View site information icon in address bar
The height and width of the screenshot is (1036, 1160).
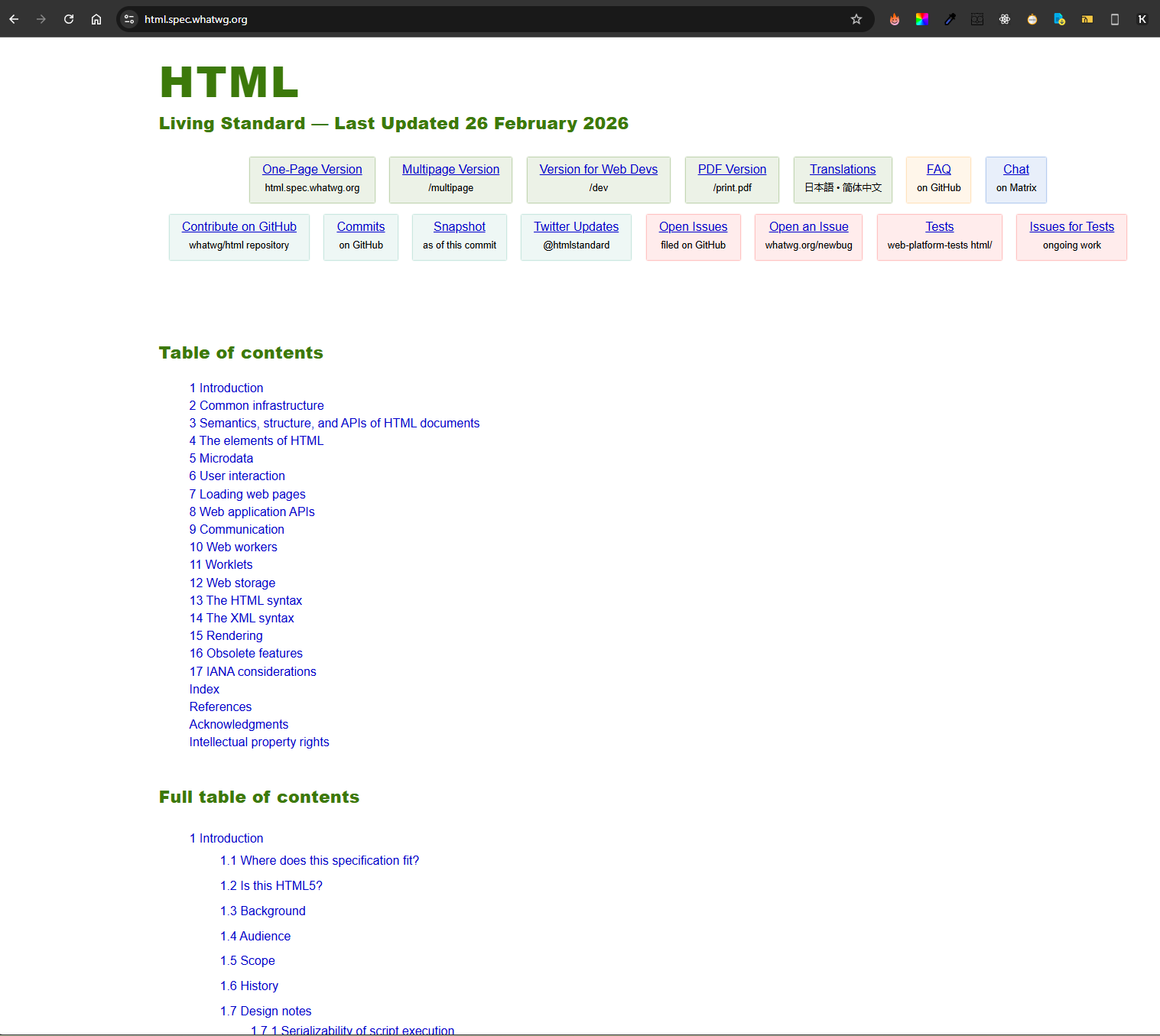point(129,19)
